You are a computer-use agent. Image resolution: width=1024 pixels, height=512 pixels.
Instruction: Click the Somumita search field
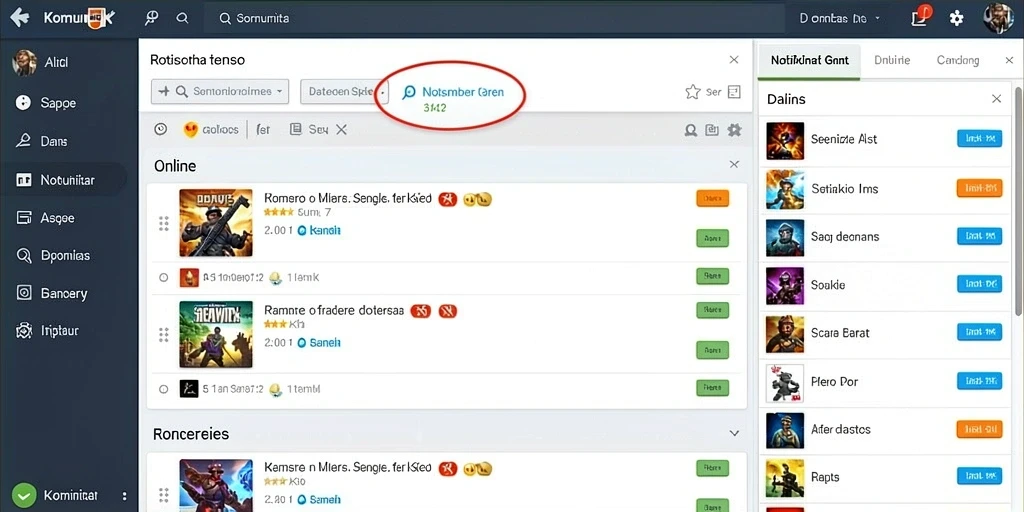click(494, 18)
